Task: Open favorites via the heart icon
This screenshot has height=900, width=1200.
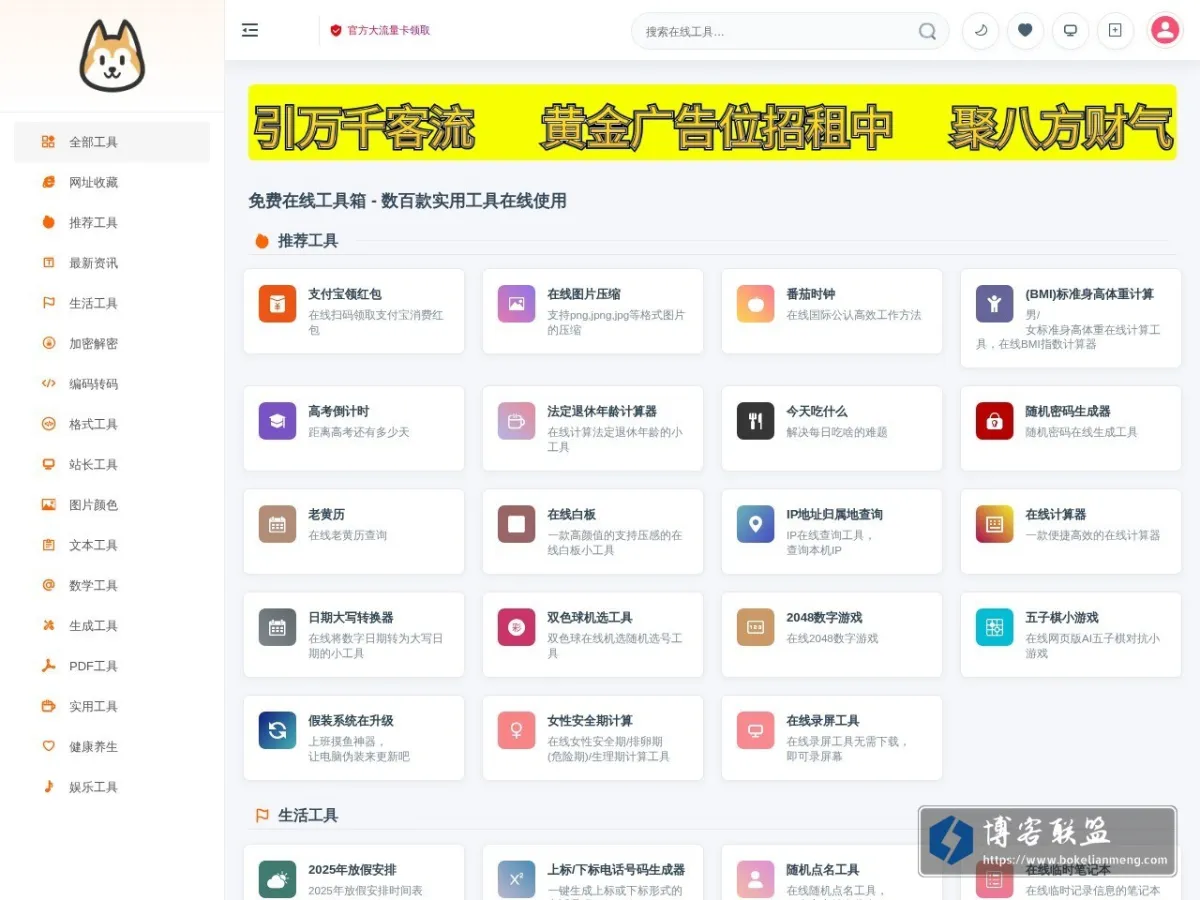Action: coord(1025,30)
